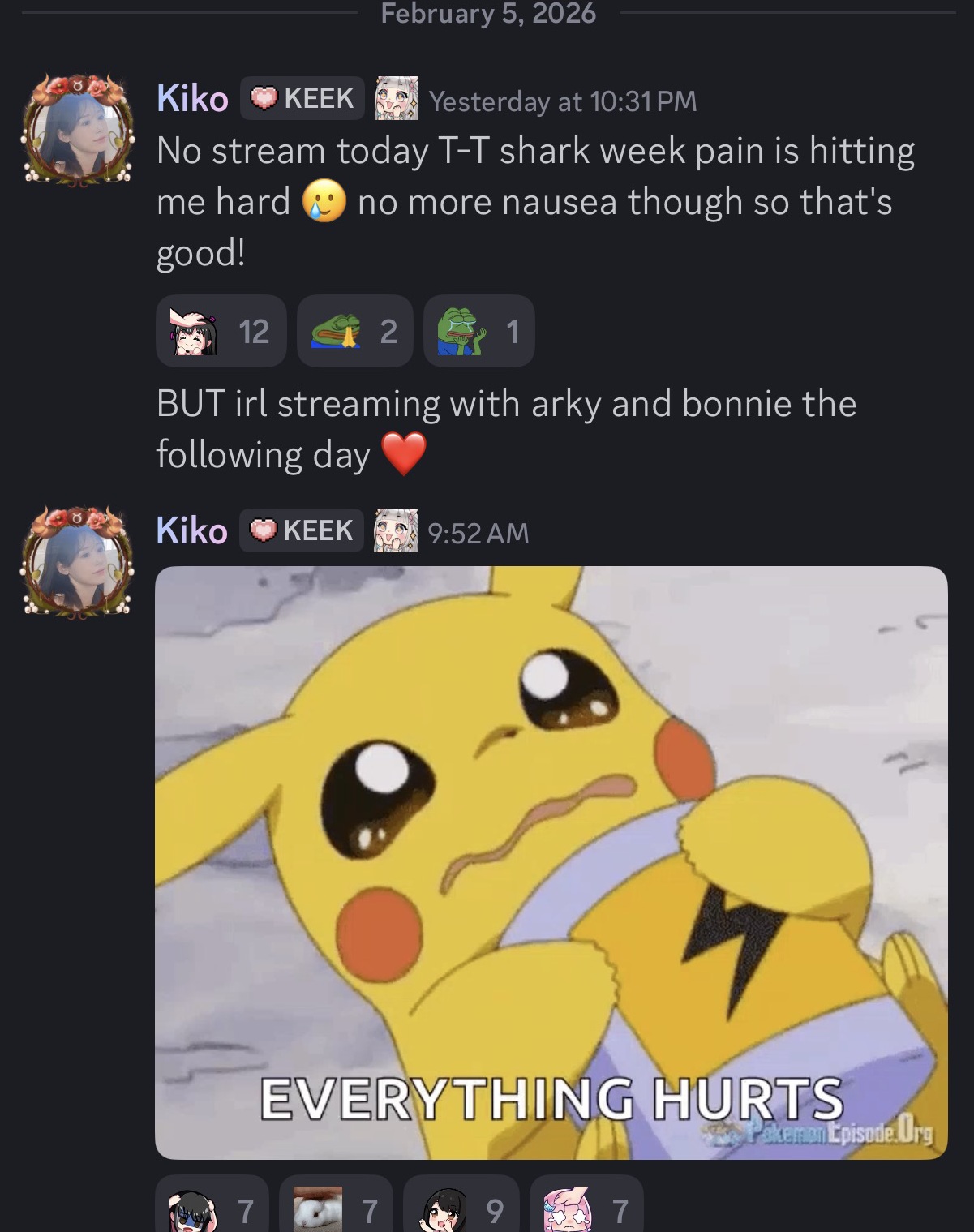The height and width of the screenshot is (1232, 974).
Task: Click the KEEK server tag on second message
Action: pyautogui.click(x=302, y=530)
